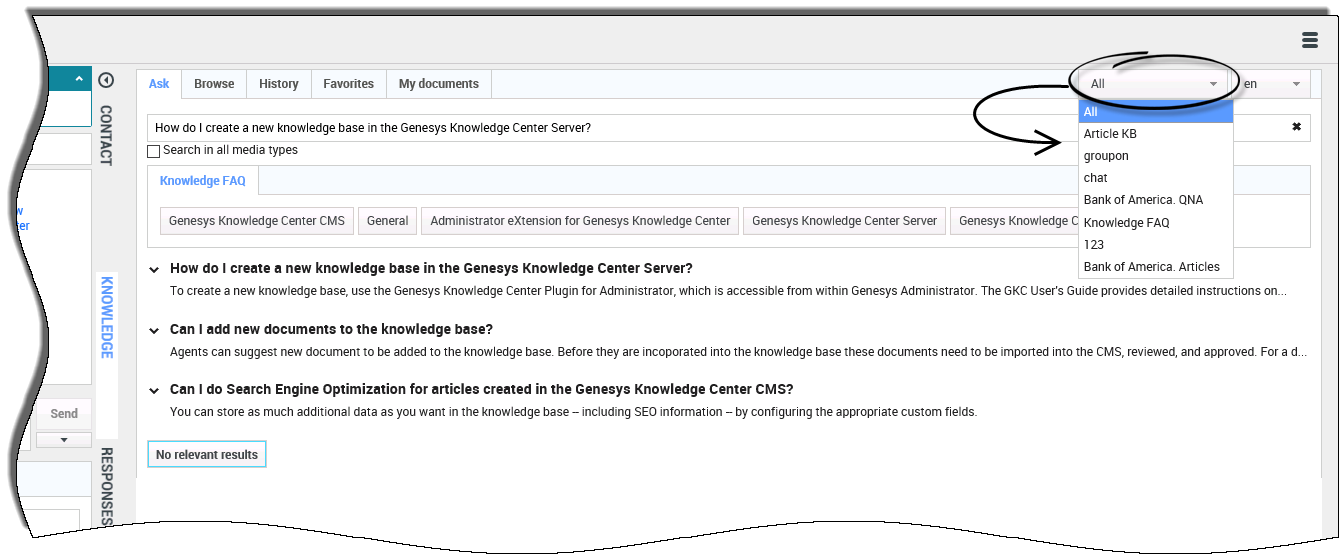
Task: Select Article KB from the dropdown list
Action: click(x=1110, y=134)
